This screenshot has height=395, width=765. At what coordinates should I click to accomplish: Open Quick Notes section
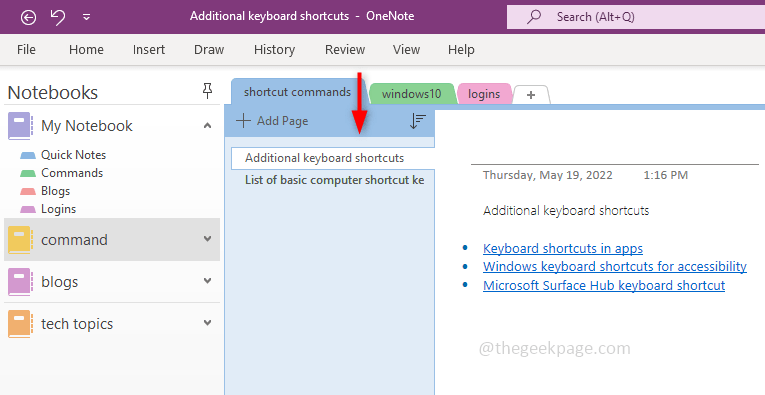(x=73, y=155)
